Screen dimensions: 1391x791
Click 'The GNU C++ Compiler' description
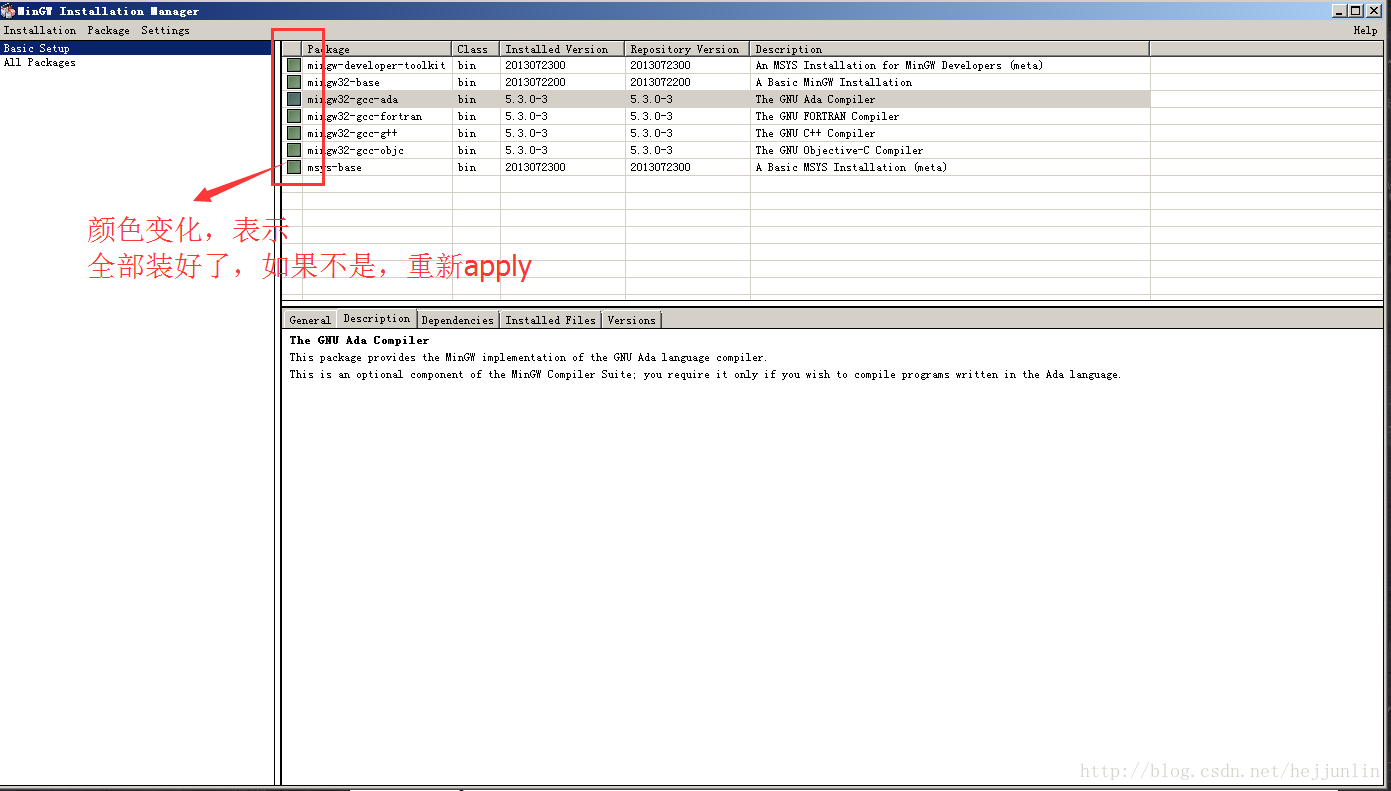pos(815,133)
